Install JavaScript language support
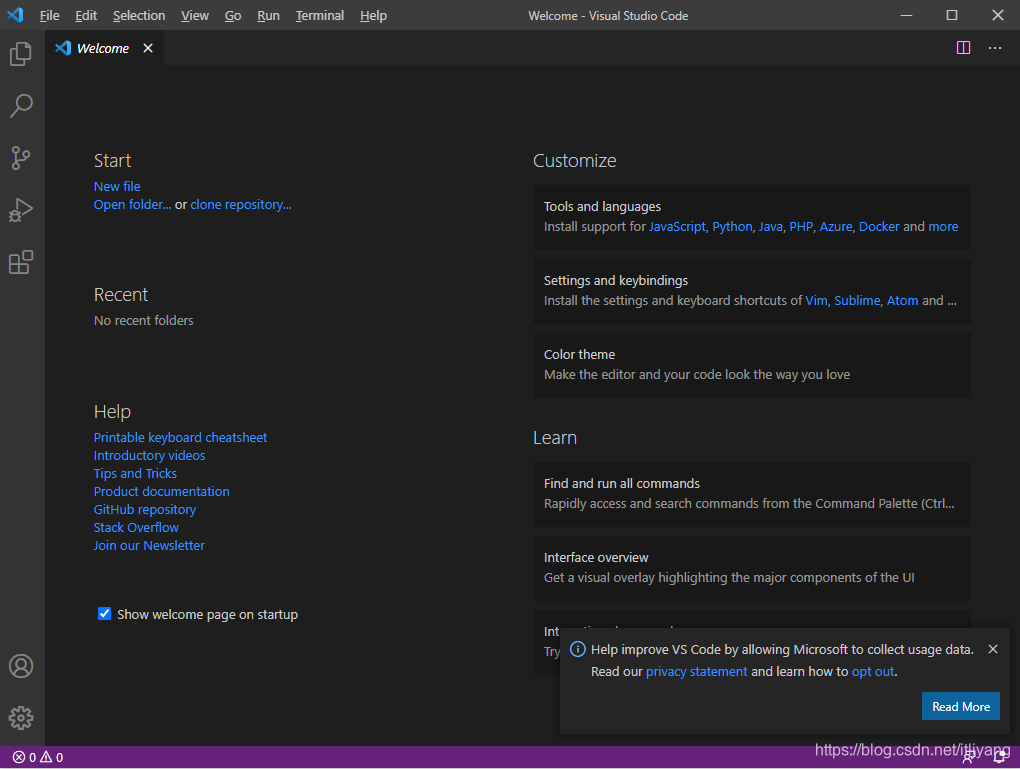The image size is (1020, 769). [x=677, y=226]
